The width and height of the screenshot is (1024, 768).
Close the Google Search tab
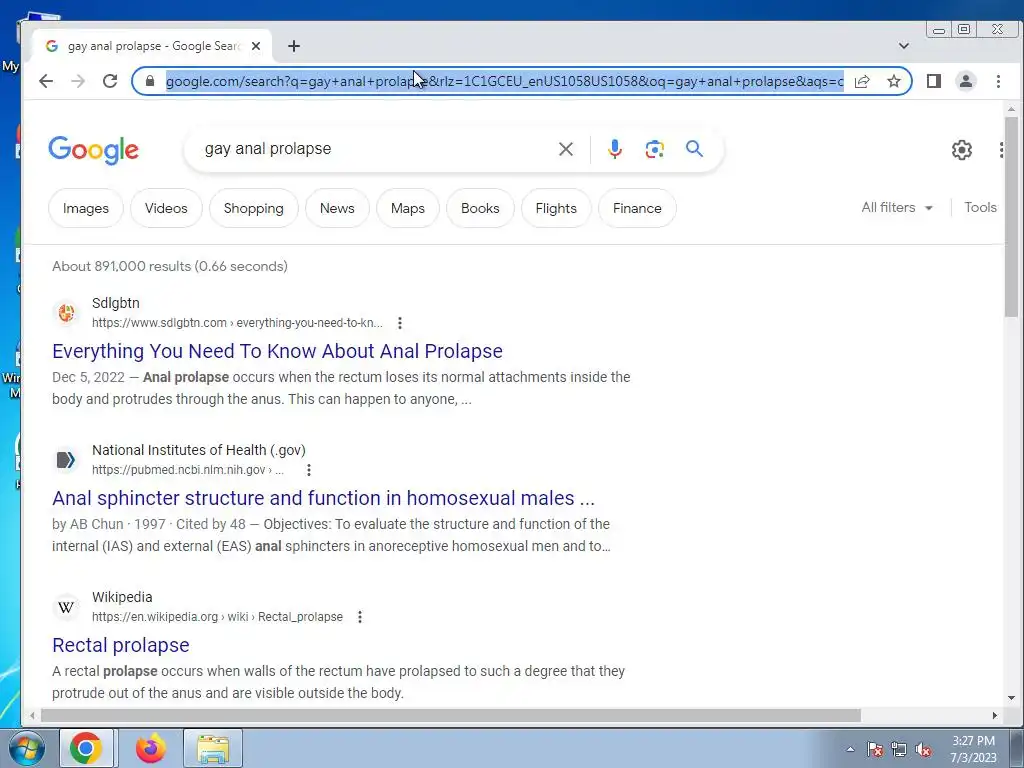pos(256,46)
